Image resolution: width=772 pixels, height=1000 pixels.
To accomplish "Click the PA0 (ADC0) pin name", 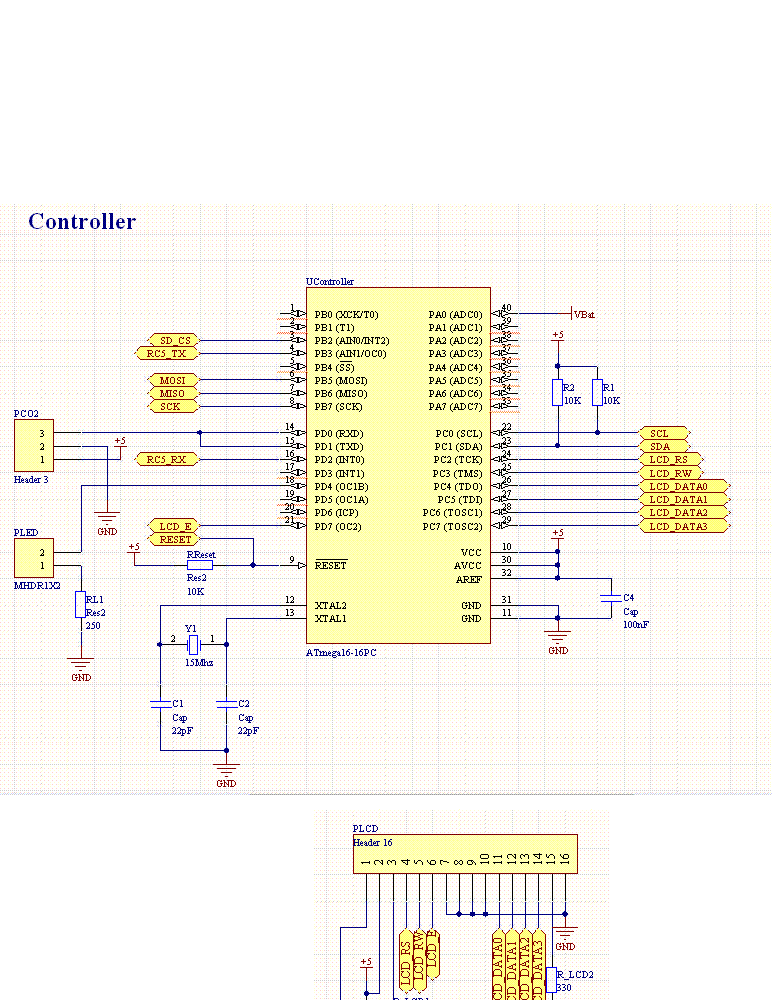I will pyautogui.click(x=456, y=314).
